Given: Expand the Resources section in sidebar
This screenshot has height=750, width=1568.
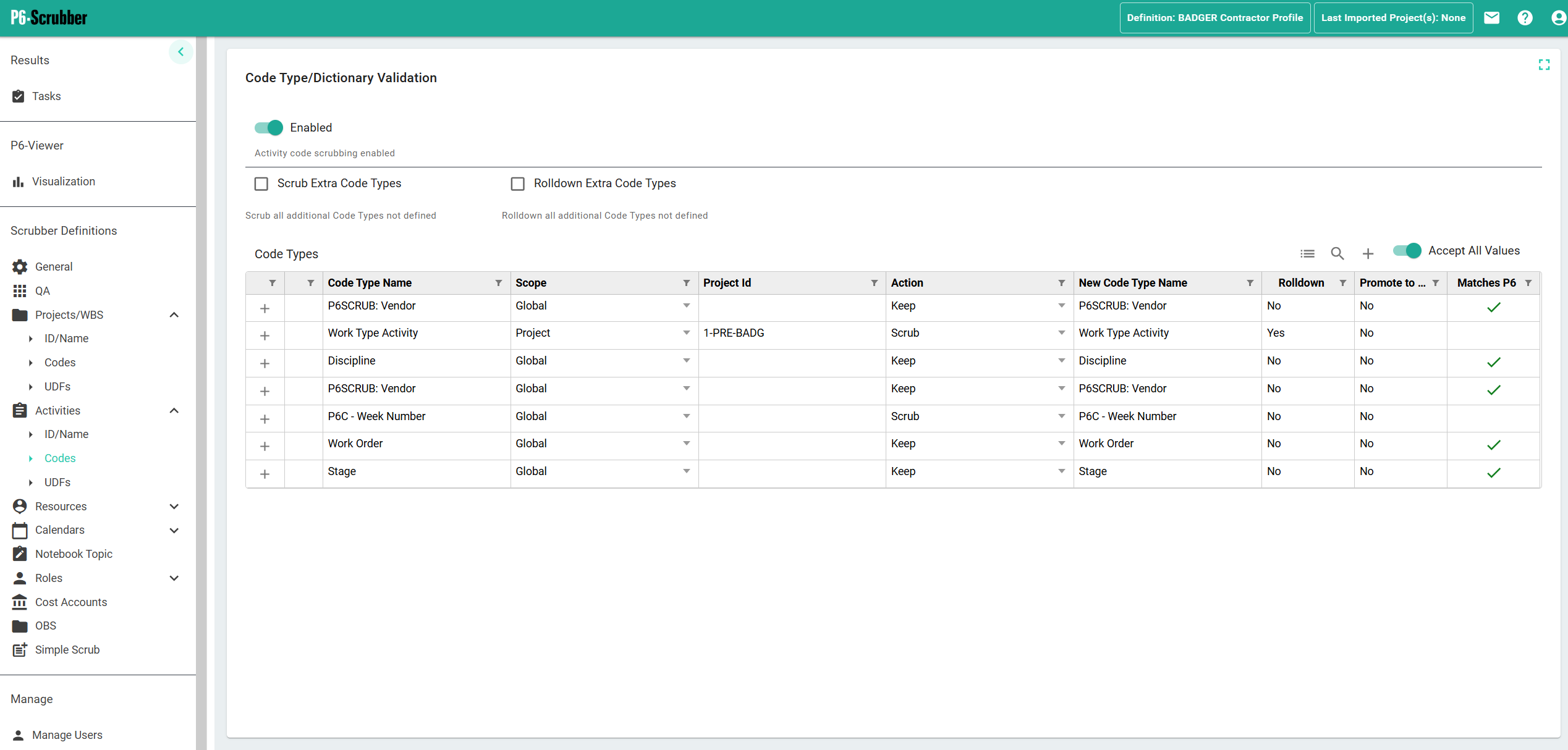Looking at the screenshot, I should tap(174, 507).
